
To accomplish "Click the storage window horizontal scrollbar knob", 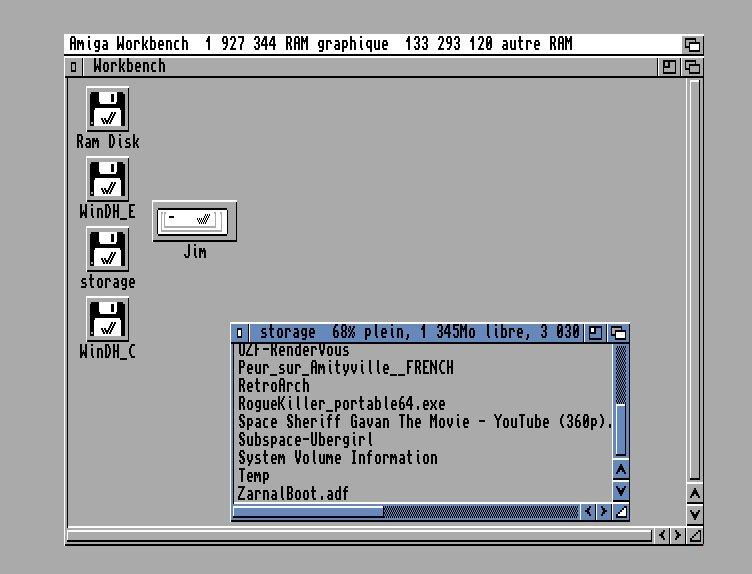I will point(308,512).
